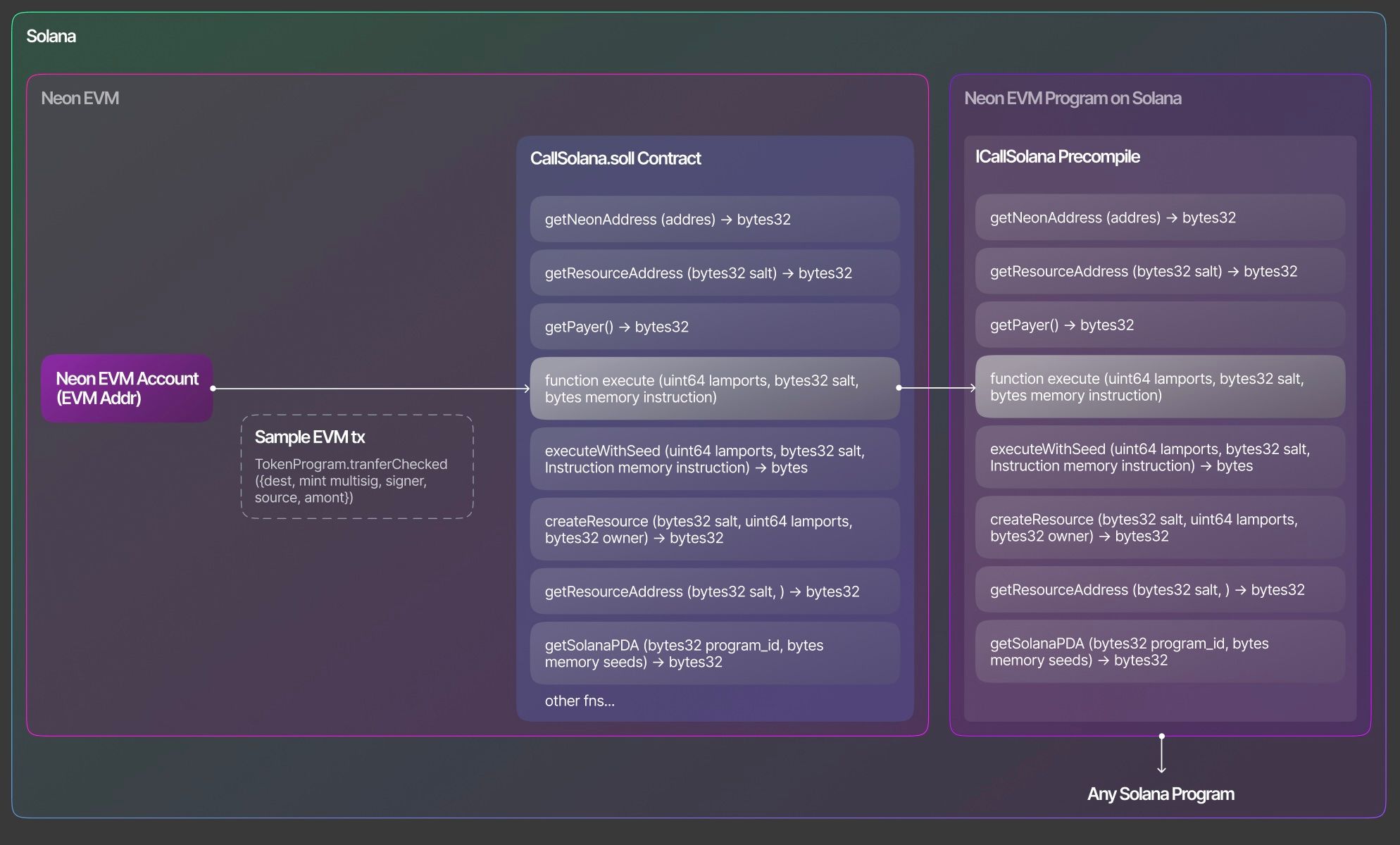Click the highlighted function execute in CallSolana contract
Screen dimensions: 1400x845
click(714, 388)
